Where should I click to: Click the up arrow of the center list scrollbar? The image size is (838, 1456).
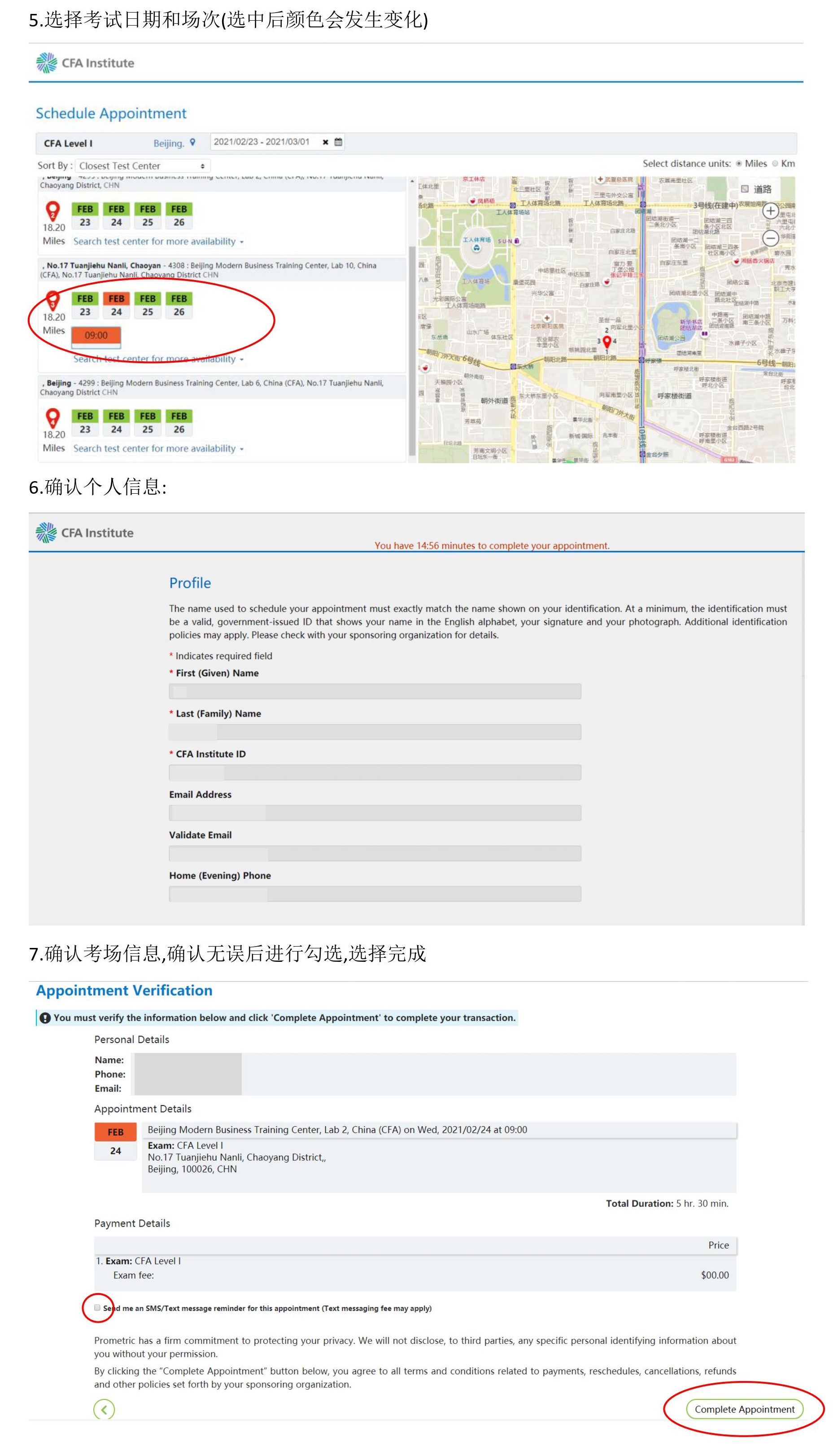tap(411, 181)
